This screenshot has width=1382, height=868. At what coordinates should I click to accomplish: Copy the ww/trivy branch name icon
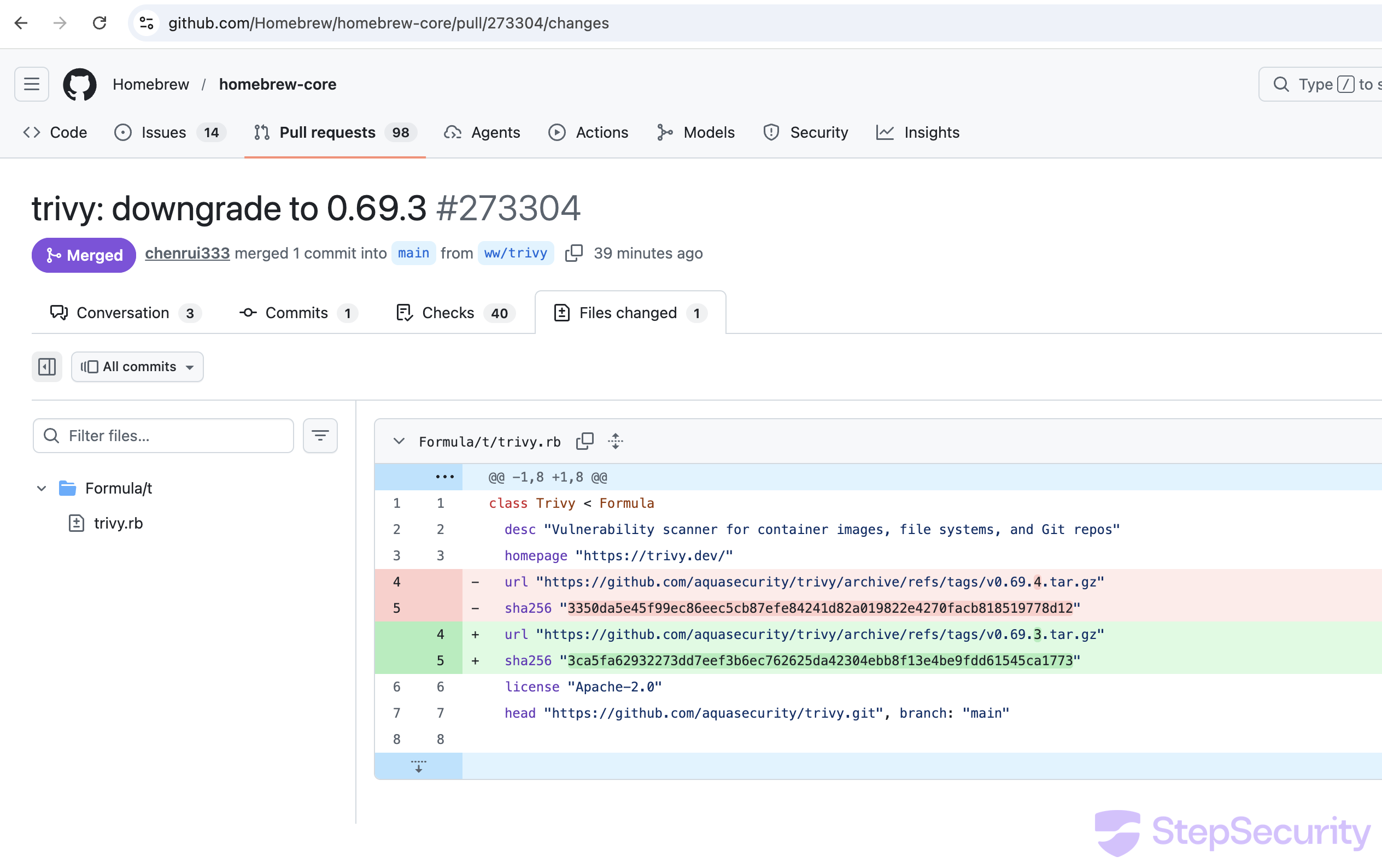pyautogui.click(x=573, y=253)
